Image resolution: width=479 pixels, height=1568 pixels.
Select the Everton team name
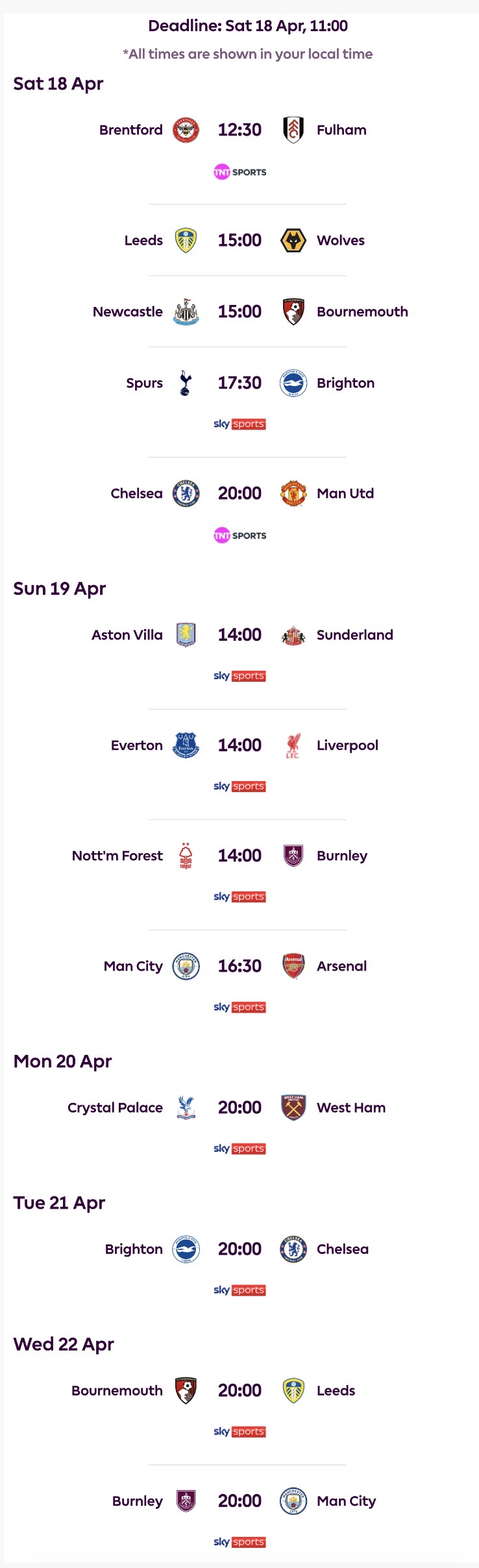point(137,745)
